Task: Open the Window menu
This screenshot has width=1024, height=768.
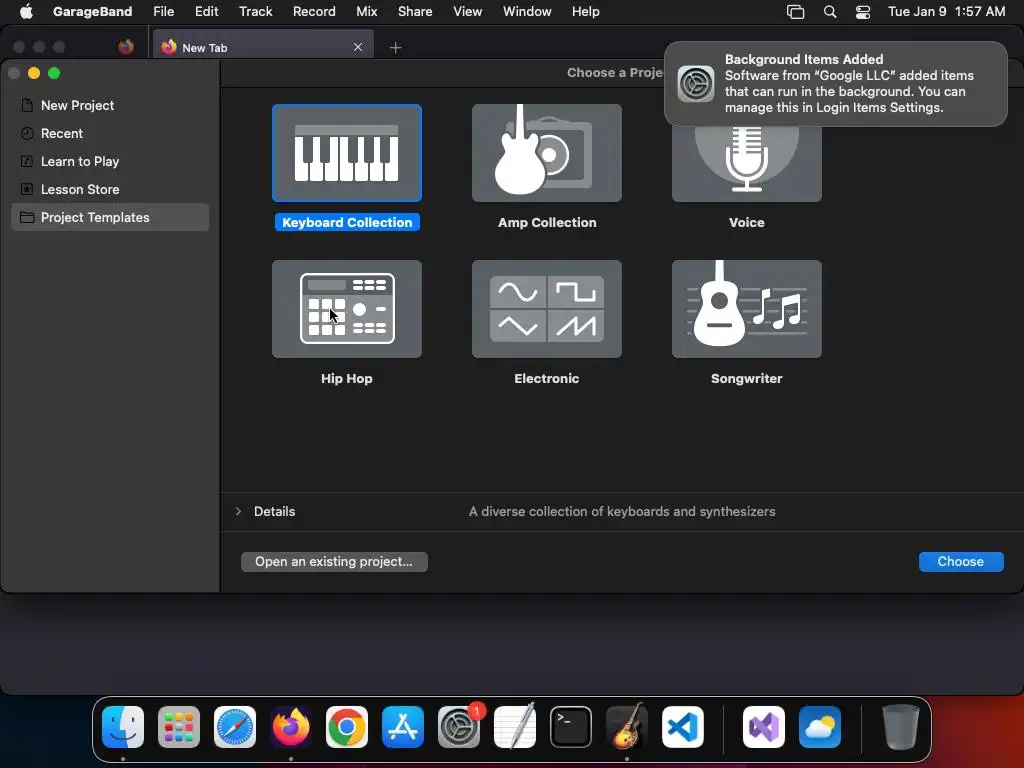Action: pyautogui.click(x=527, y=12)
